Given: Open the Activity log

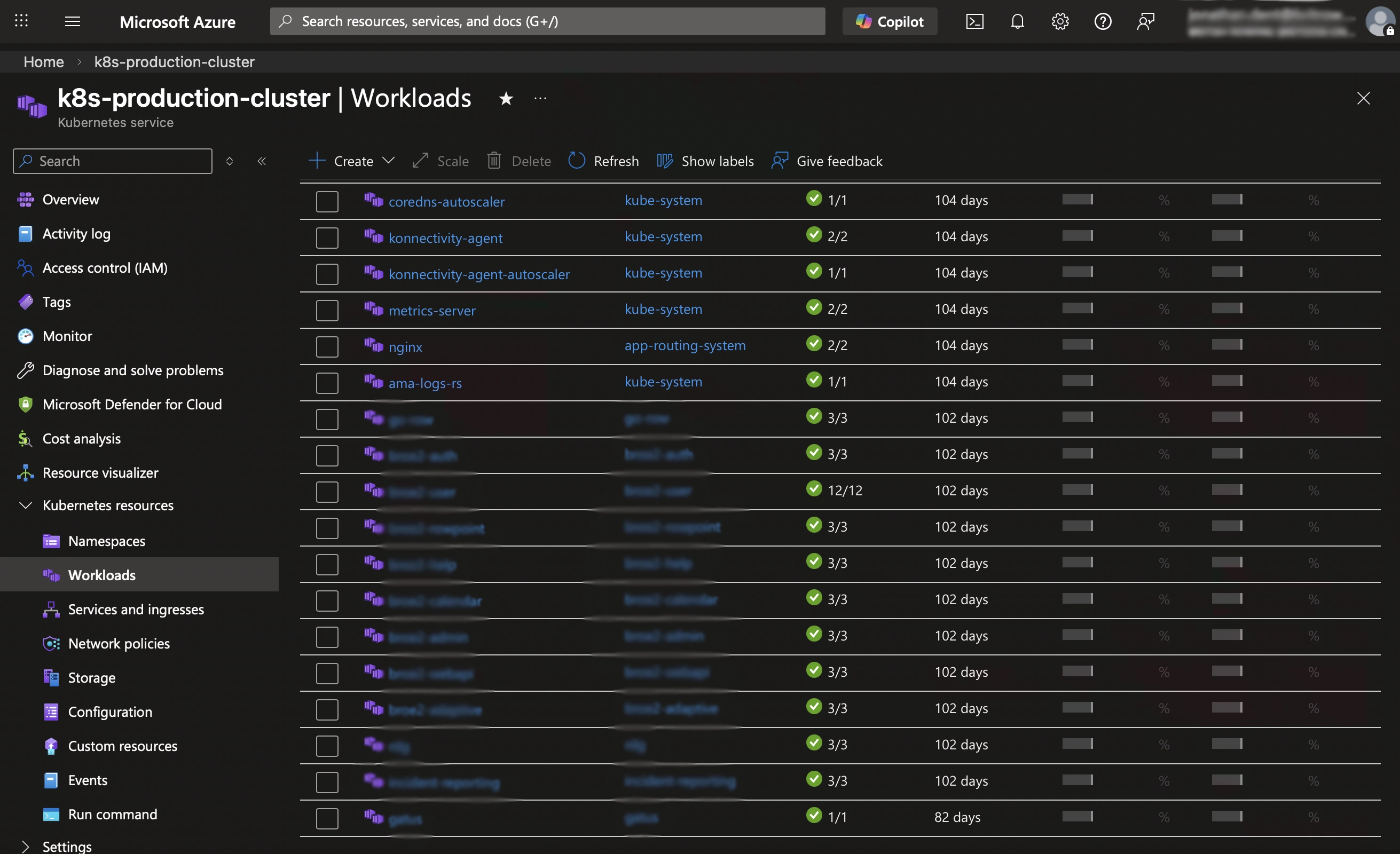Looking at the screenshot, I should pyautogui.click(x=77, y=233).
